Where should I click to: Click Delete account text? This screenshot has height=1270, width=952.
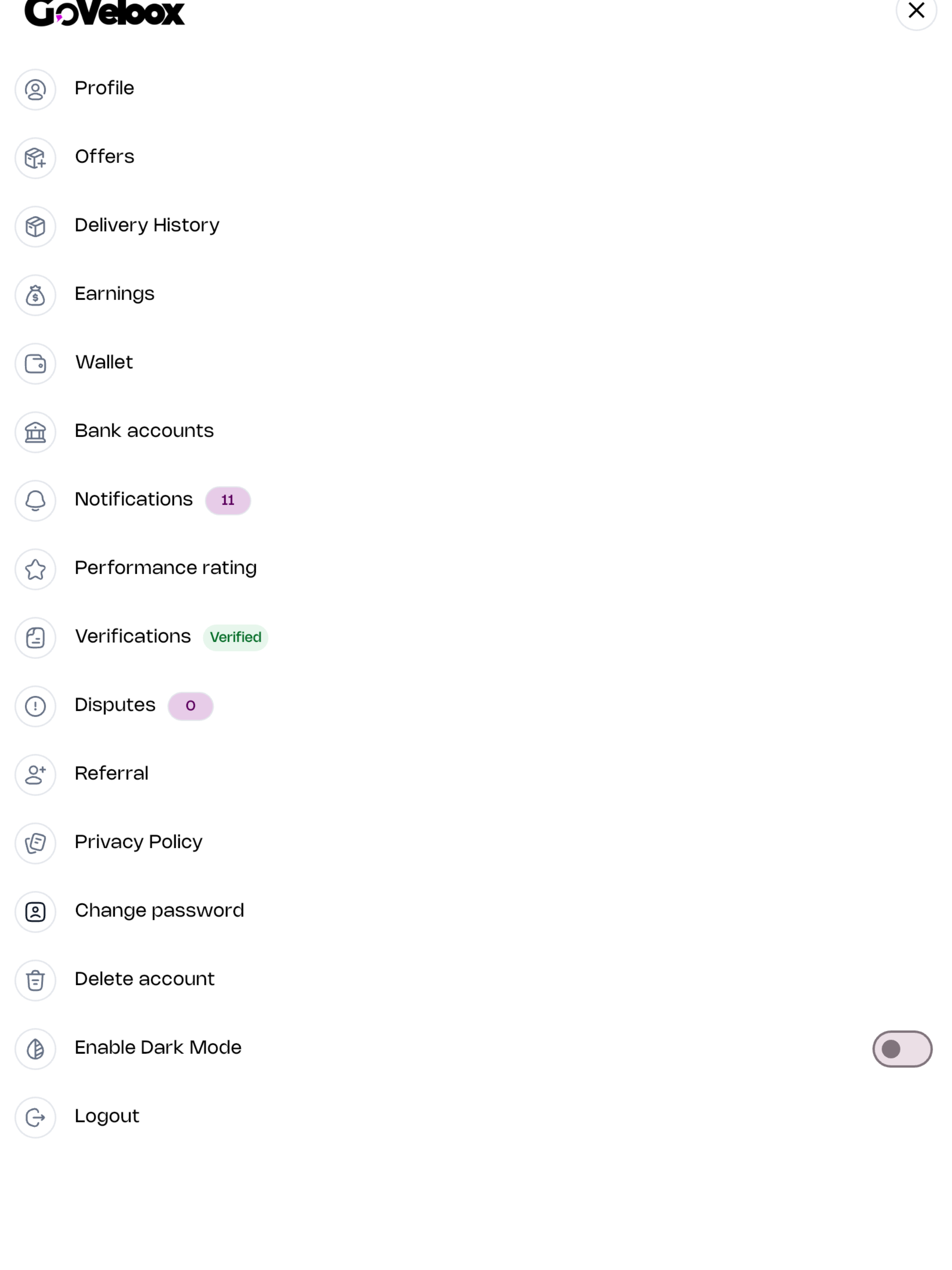point(145,979)
